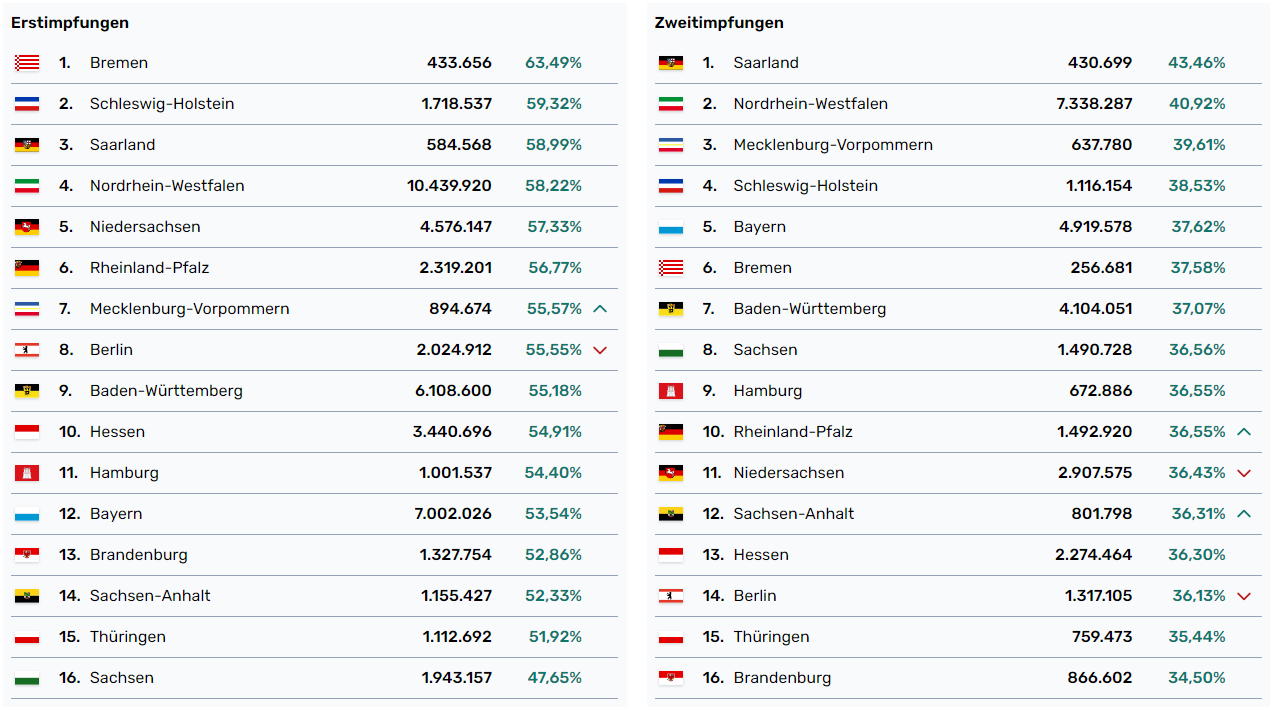Click the Saarland flag in Zweitimpfungen list
The width and height of the screenshot is (1273, 710).
pyautogui.click(x=670, y=63)
